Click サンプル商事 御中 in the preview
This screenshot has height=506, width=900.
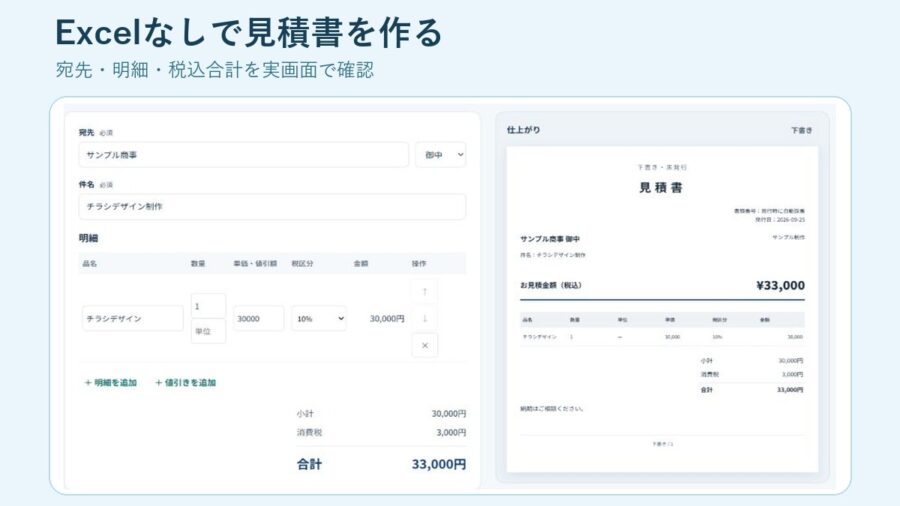[x=550, y=239]
